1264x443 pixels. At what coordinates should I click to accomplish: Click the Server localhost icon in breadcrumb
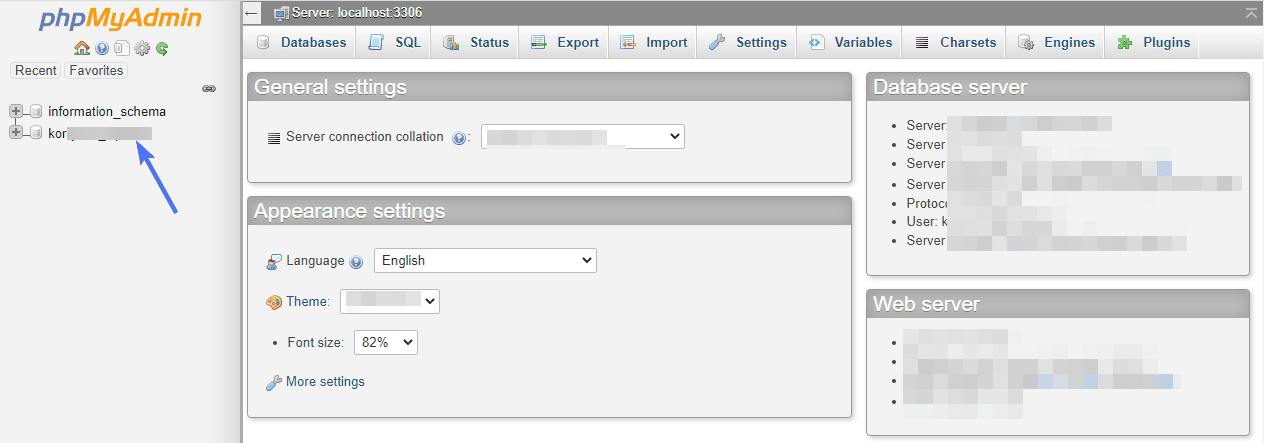pyautogui.click(x=281, y=12)
